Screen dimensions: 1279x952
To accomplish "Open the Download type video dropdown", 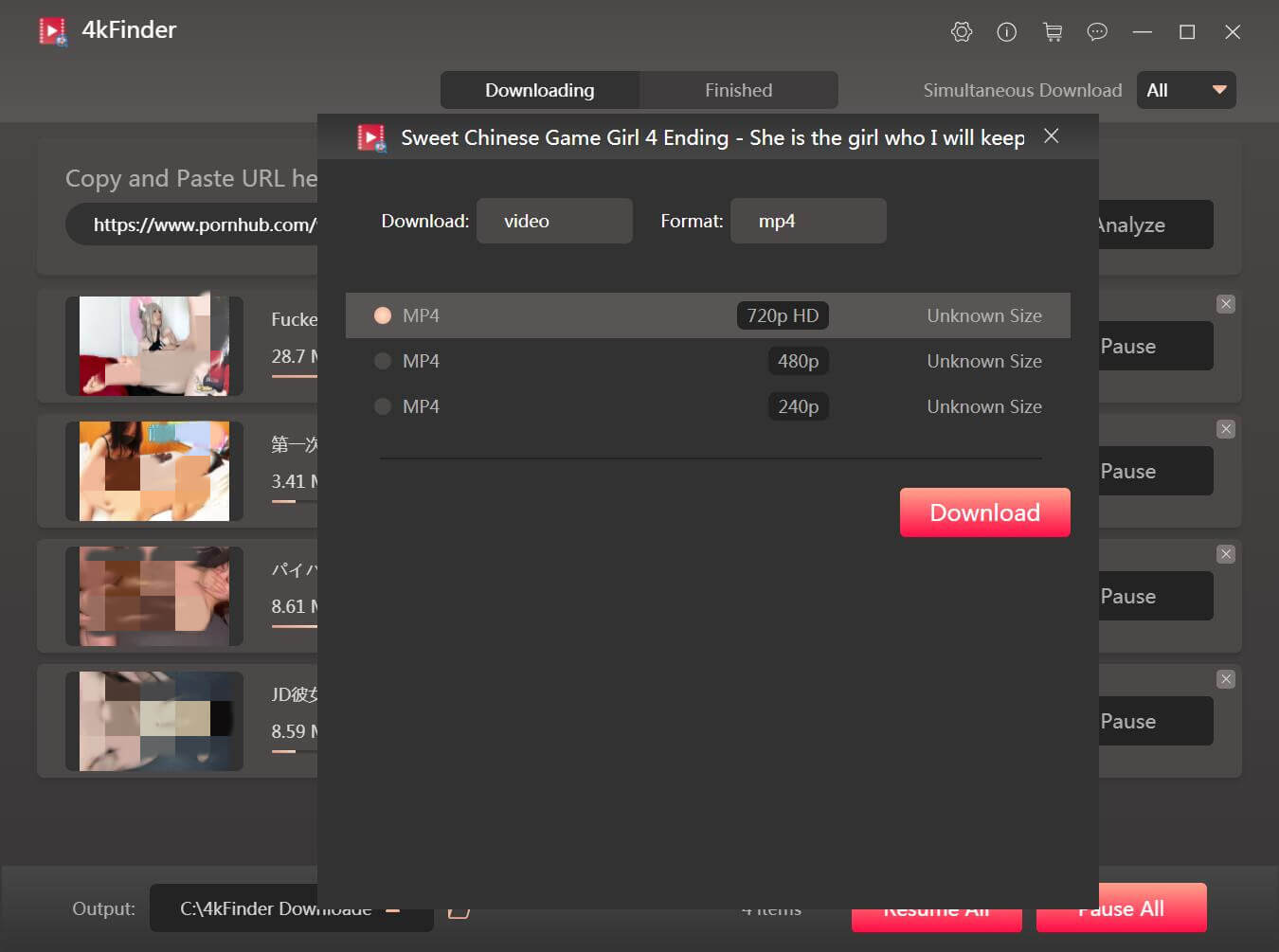I will [x=554, y=221].
